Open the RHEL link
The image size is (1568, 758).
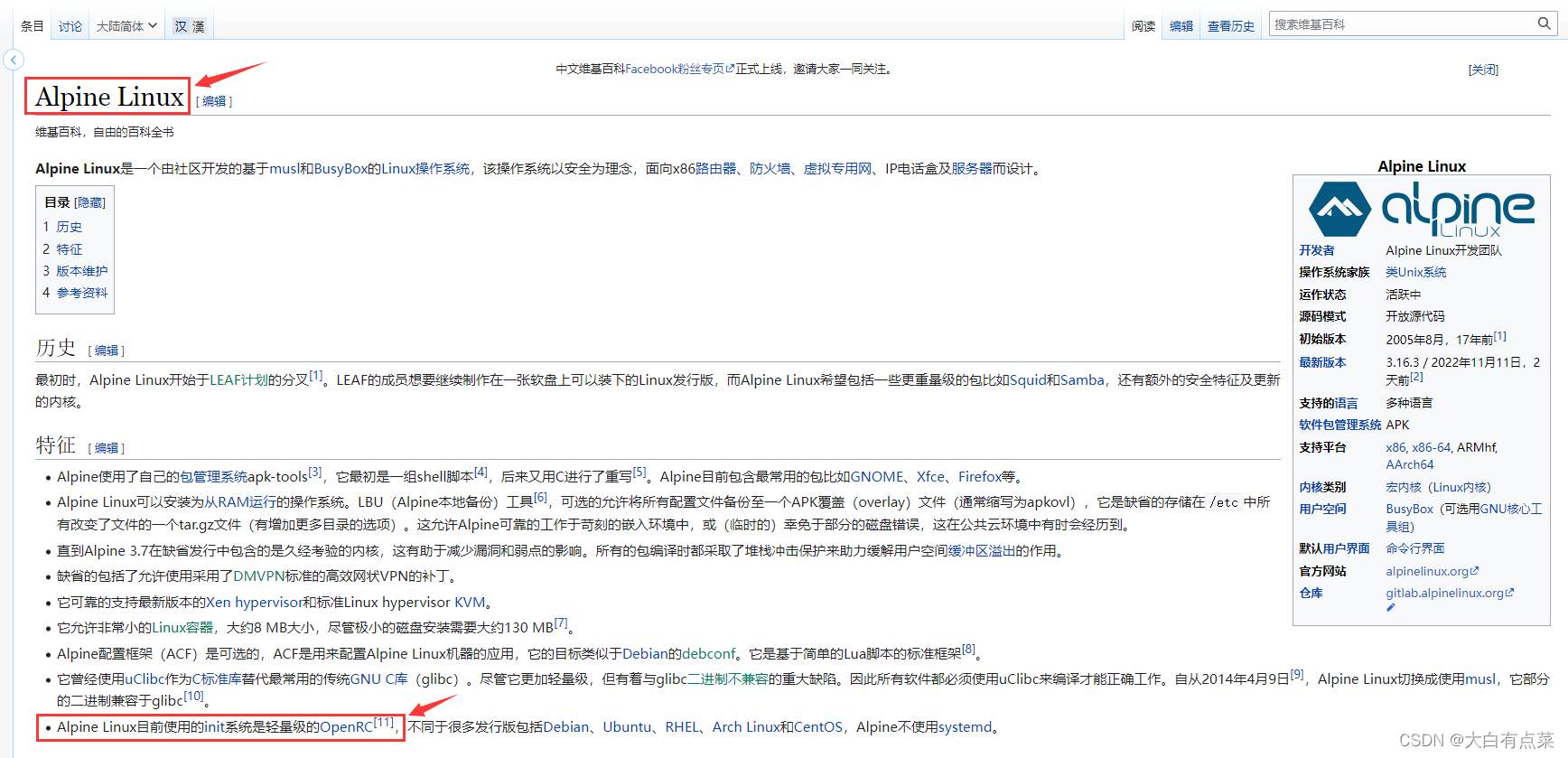tap(682, 726)
